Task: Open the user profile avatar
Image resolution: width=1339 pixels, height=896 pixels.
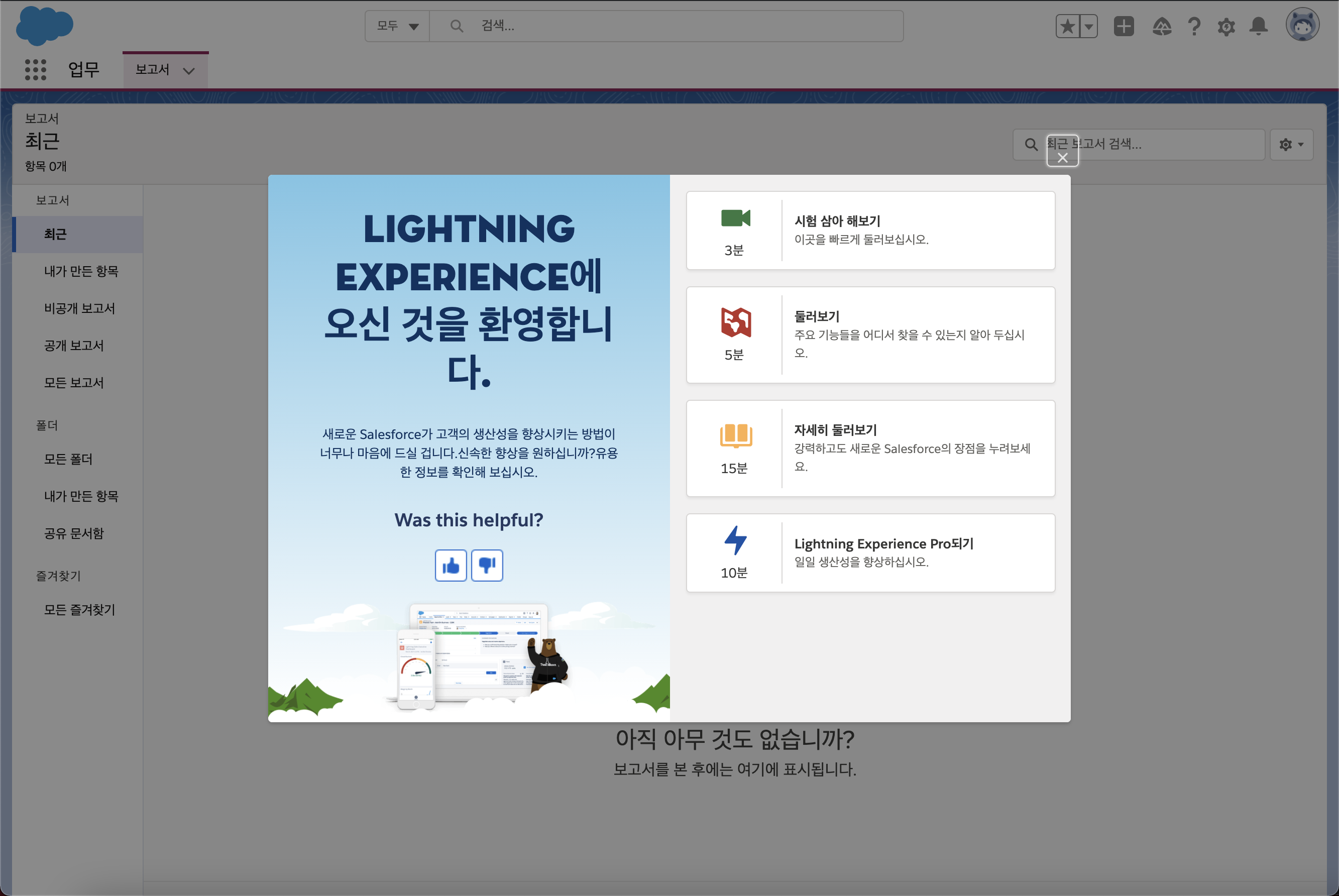Action: point(1302,25)
